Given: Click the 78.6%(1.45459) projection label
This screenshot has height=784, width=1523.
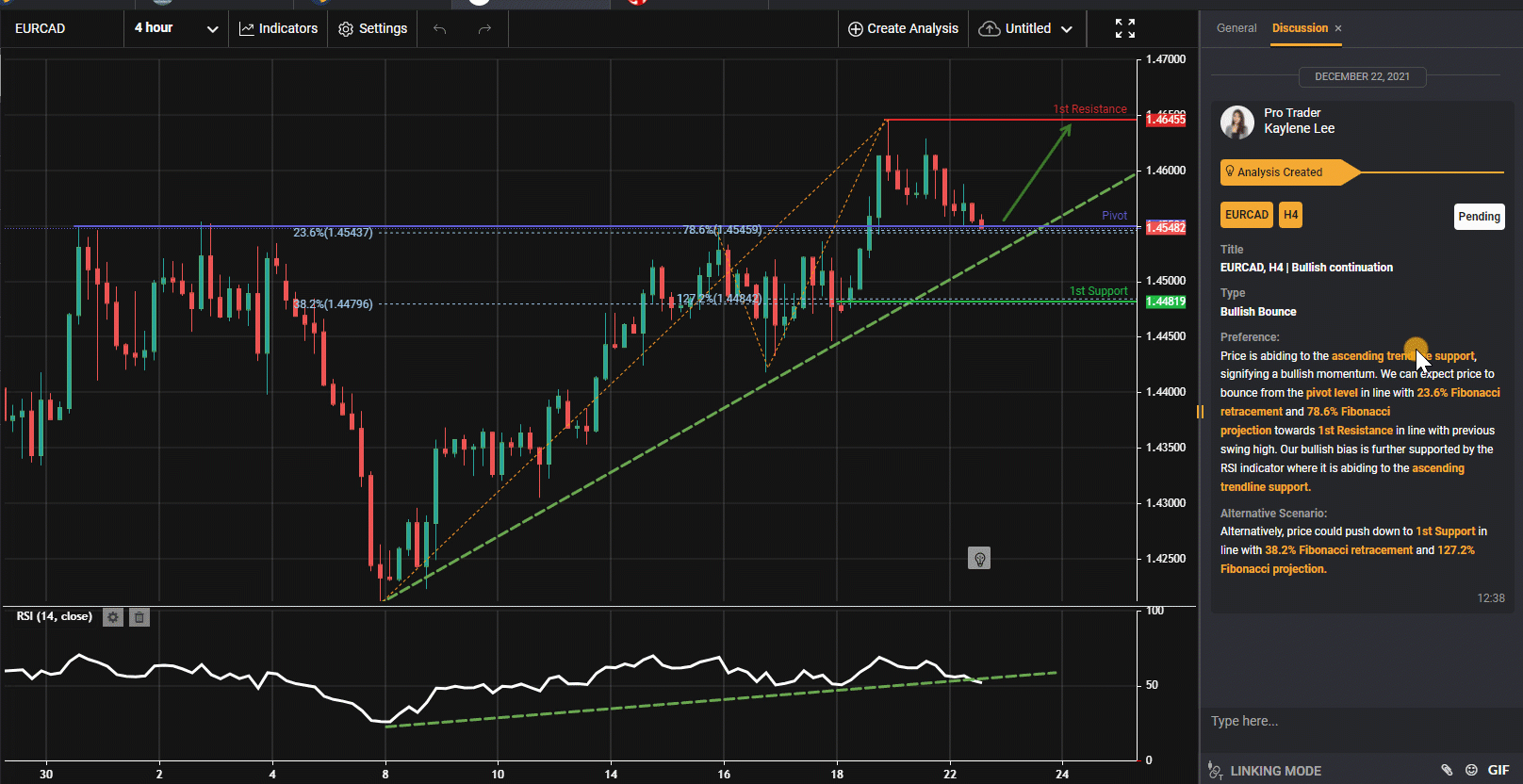Looking at the screenshot, I should click(722, 230).
